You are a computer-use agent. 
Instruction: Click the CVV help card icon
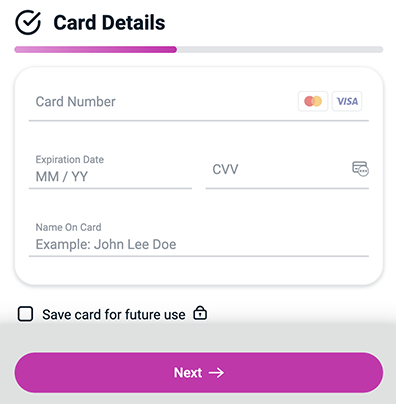click(x=360, y=169)
